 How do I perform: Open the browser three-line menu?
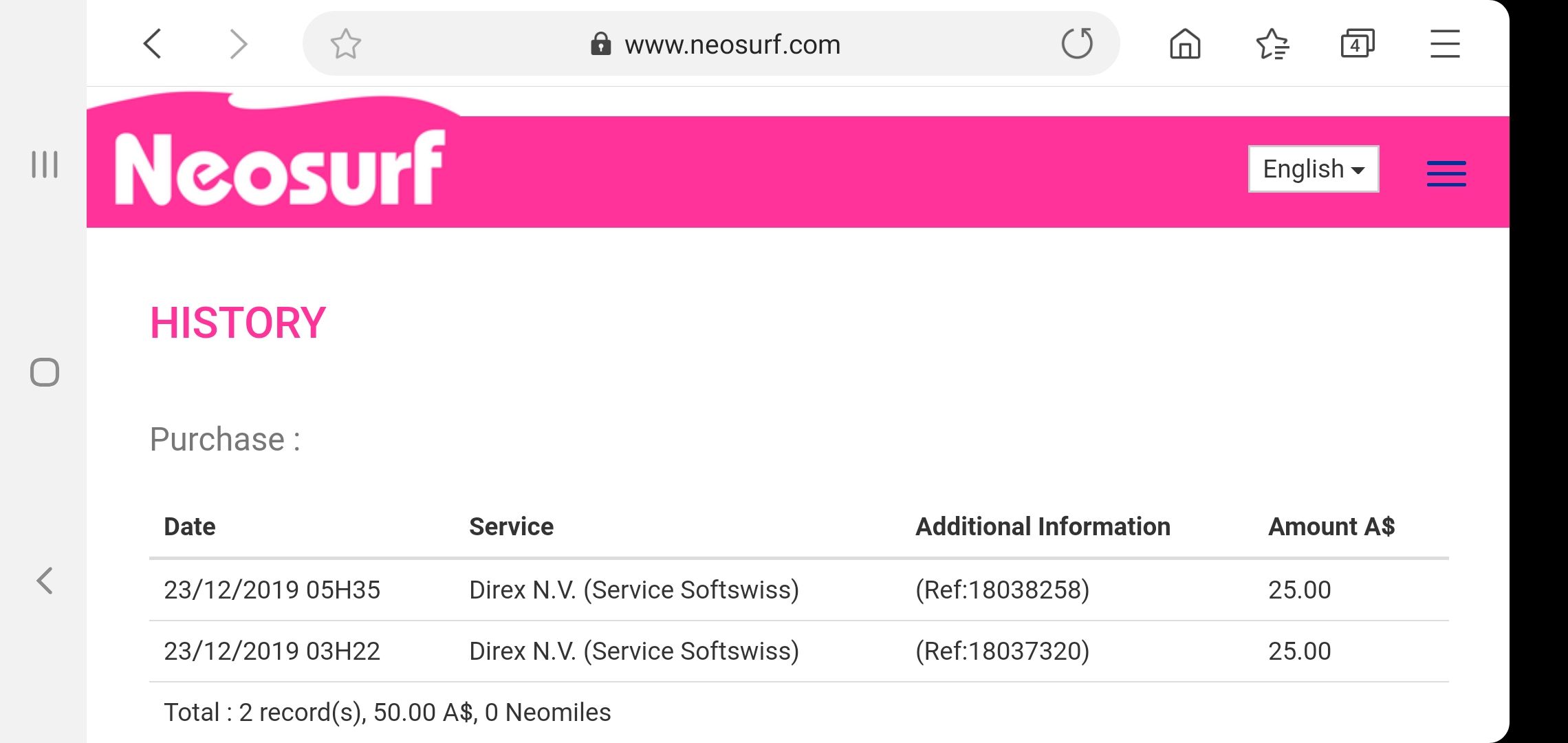[x=1445, y=45]
